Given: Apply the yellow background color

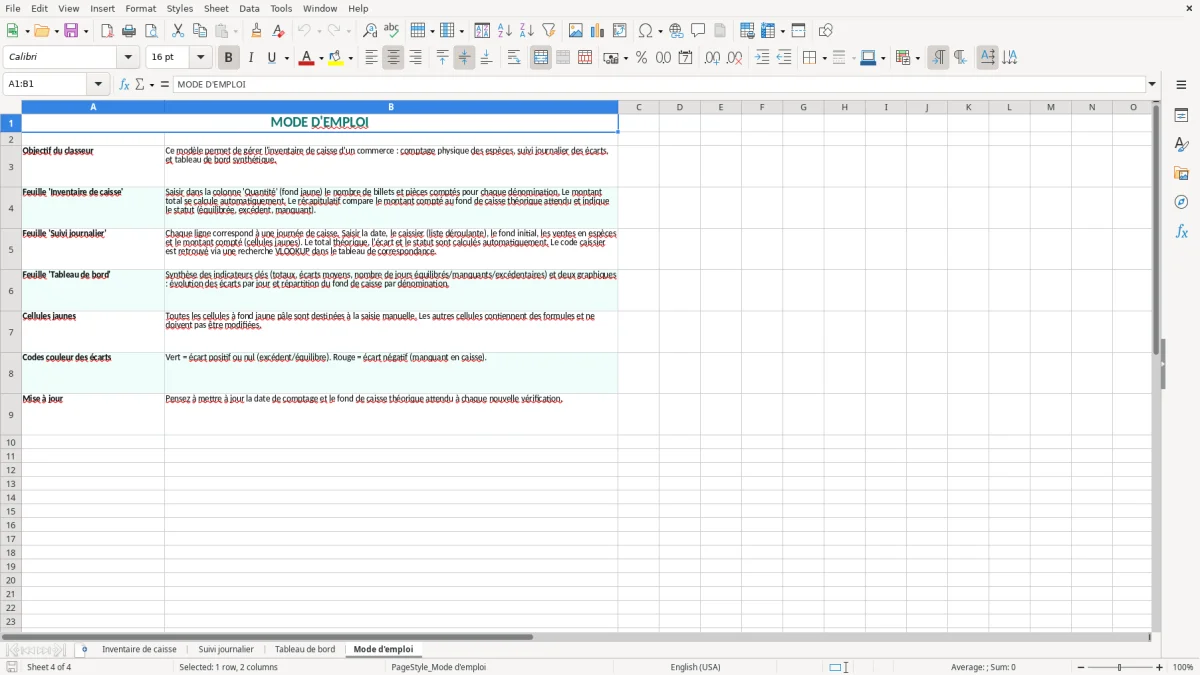Looking at the screenshot, I should coord(335,58).
